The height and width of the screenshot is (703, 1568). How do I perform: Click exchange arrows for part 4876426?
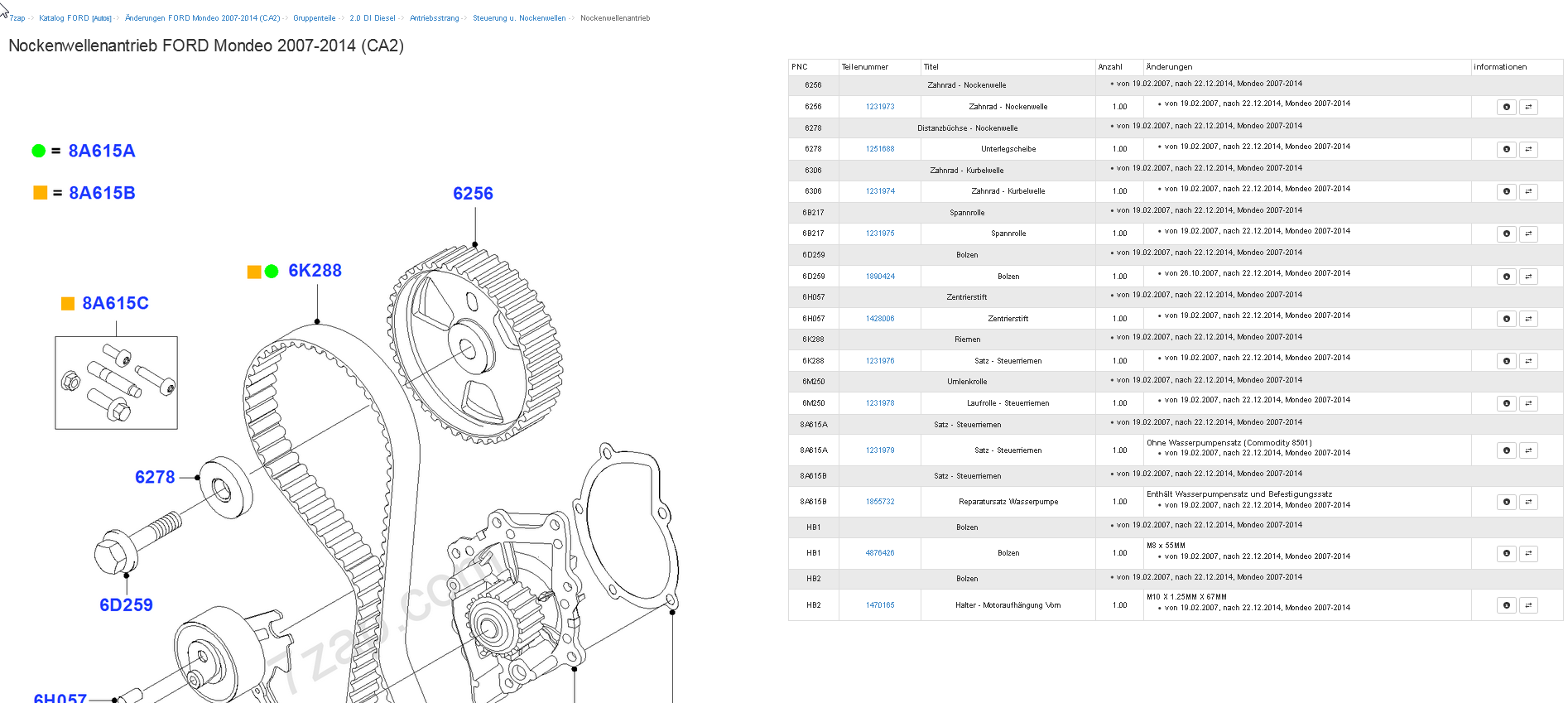coord(1528,553)
